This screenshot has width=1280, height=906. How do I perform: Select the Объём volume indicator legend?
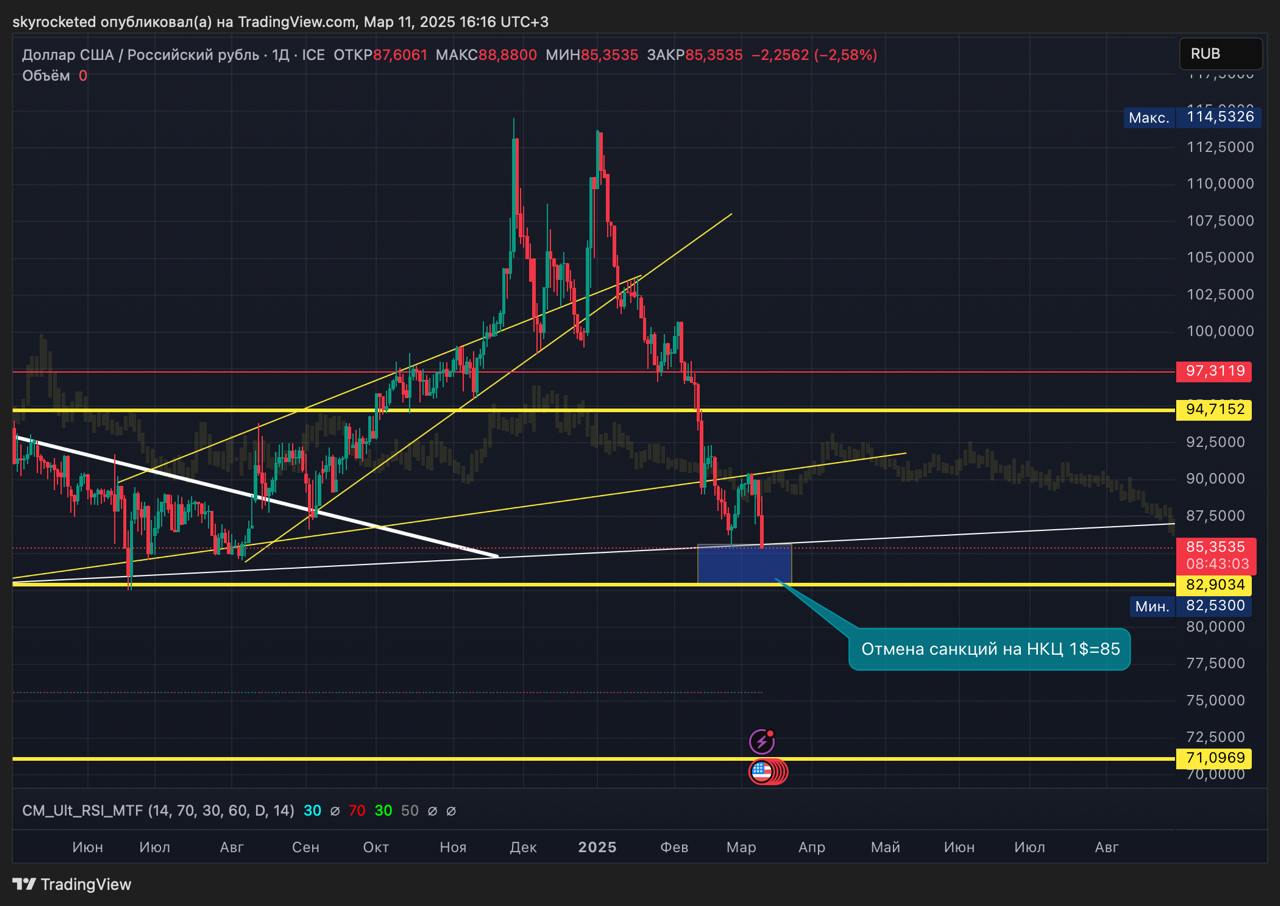tap(55, 75)
